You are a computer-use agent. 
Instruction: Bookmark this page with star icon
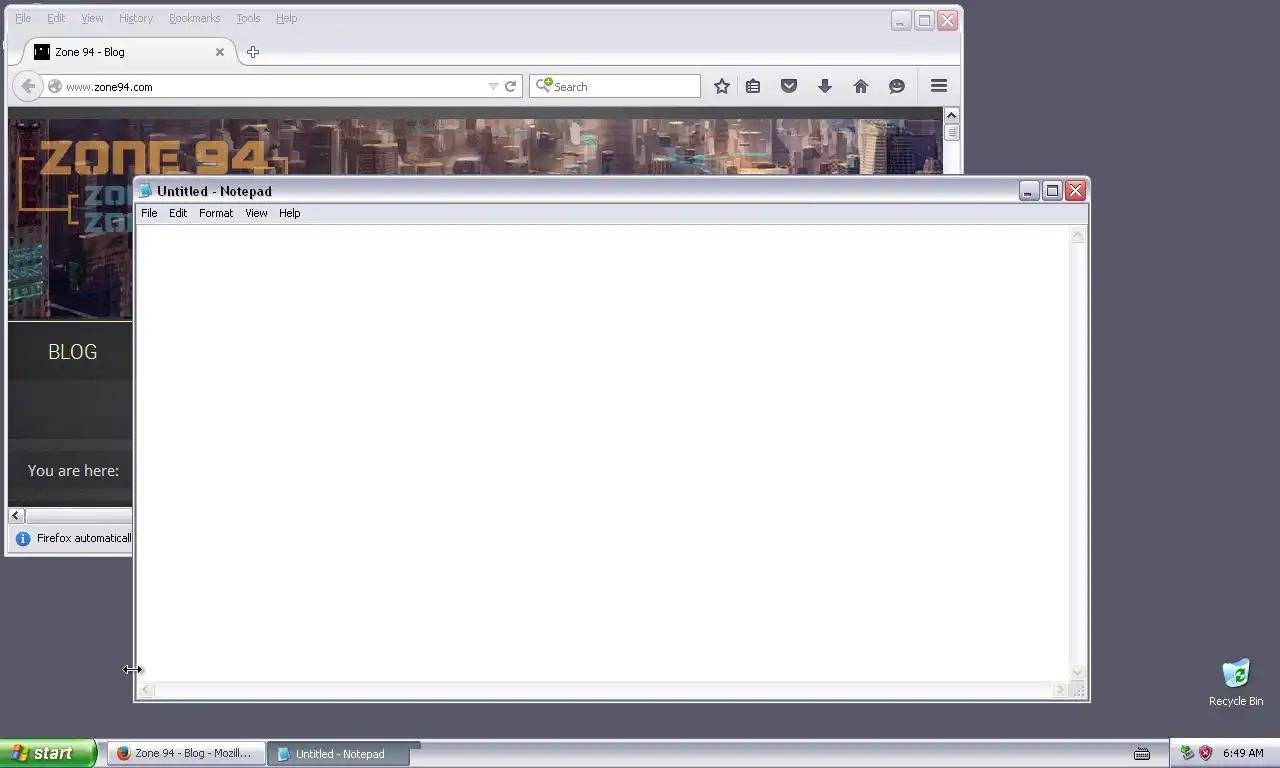[721, 86]
